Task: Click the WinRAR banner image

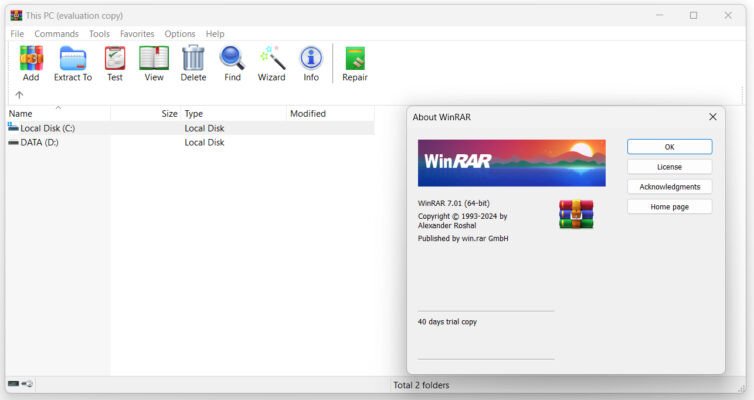Action: click(x=512, y=163)
